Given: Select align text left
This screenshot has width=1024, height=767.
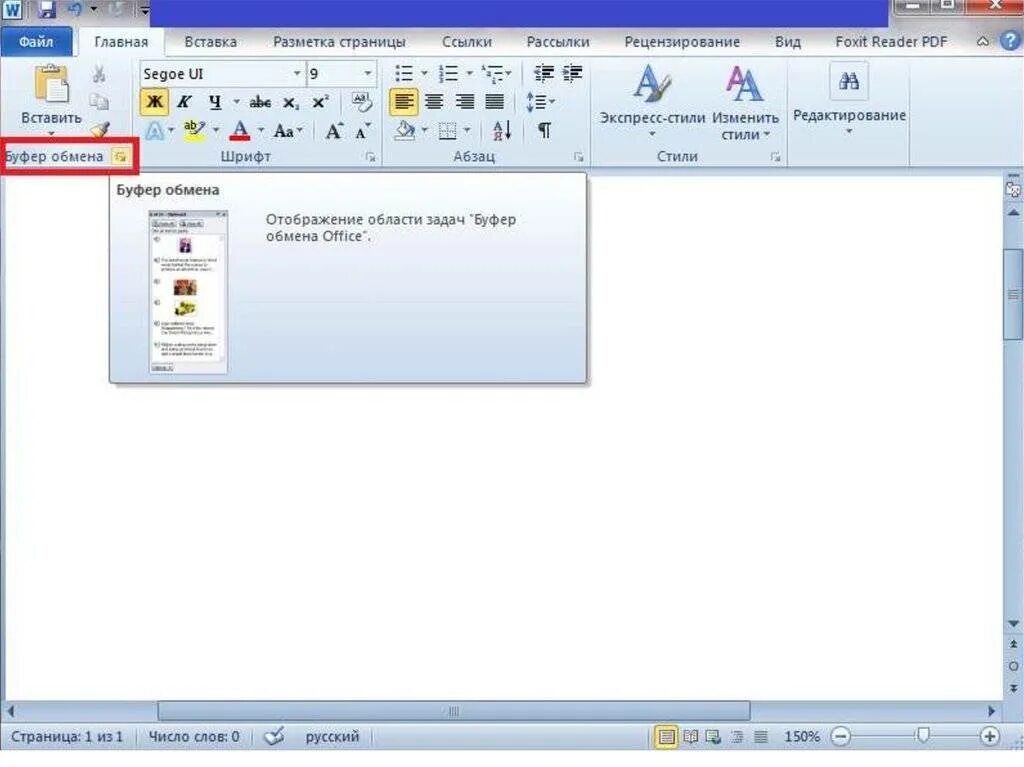Looking at the screenshot, I should click(404, 102).
